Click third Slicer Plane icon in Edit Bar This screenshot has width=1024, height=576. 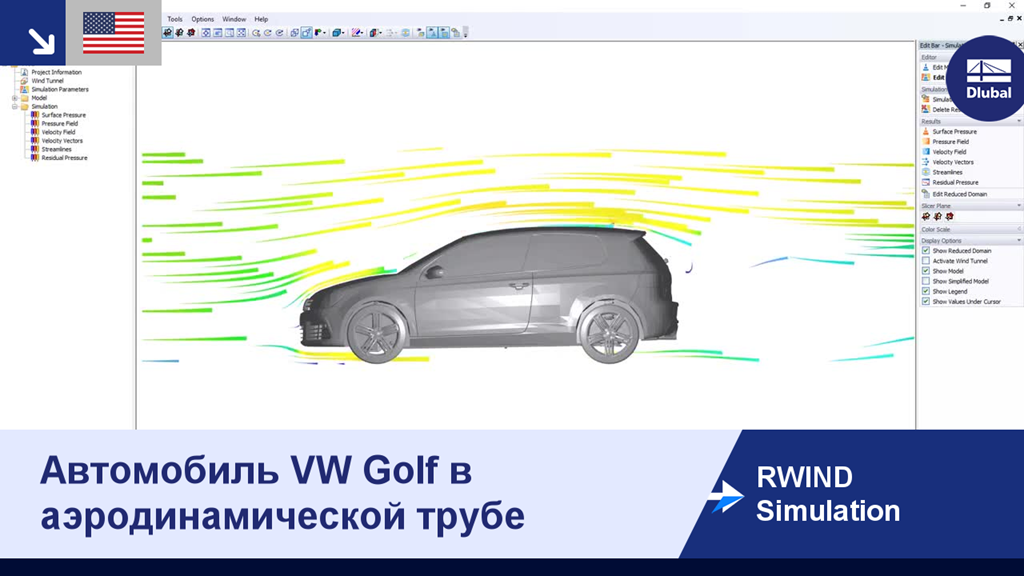tap(950, 216)
